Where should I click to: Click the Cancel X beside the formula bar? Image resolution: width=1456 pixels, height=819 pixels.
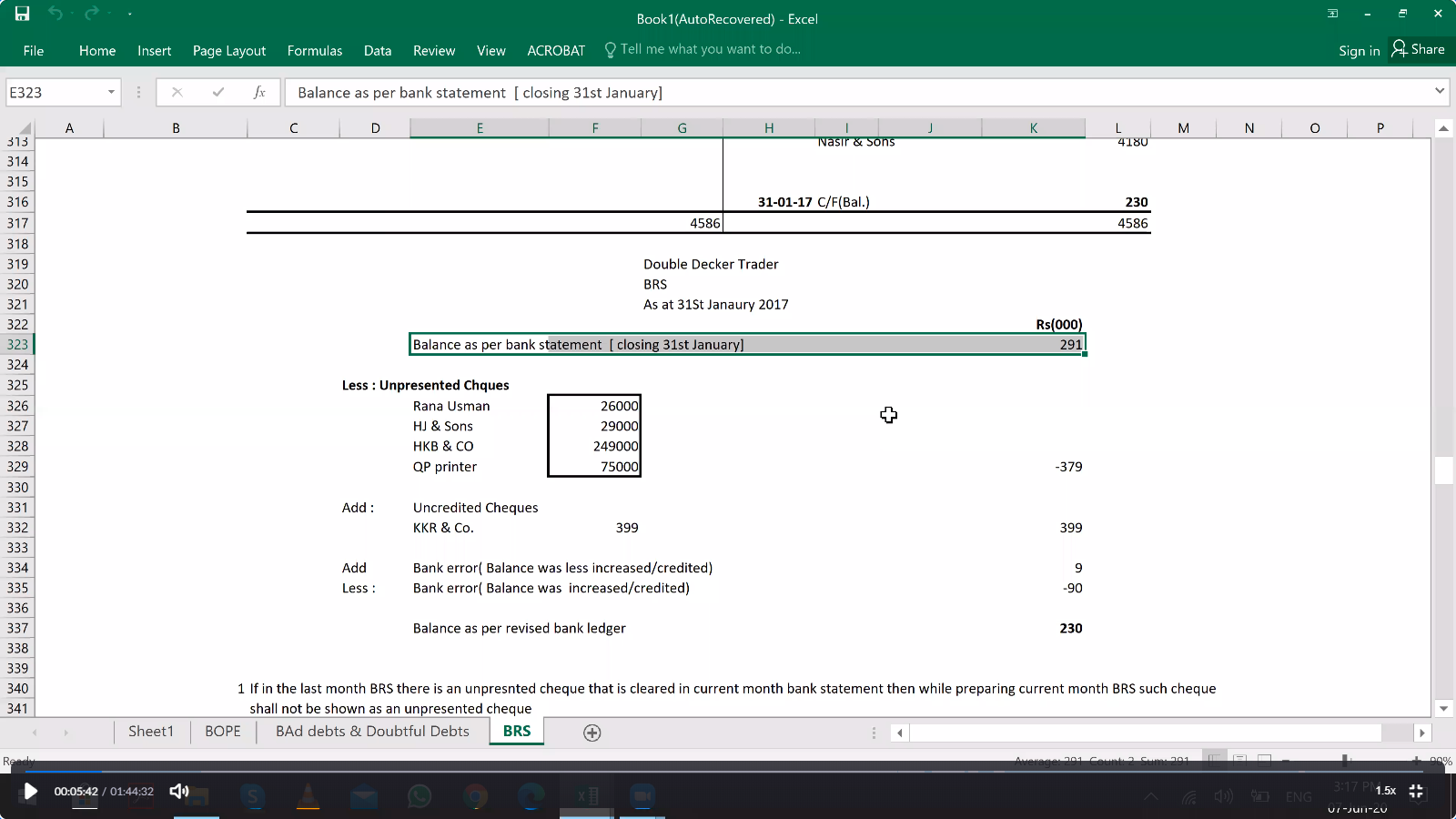(177, 92)
